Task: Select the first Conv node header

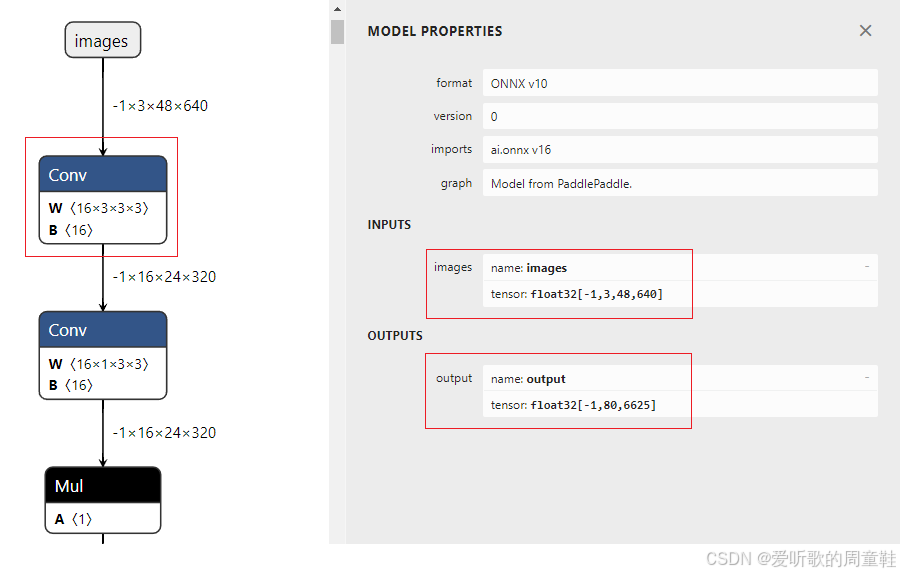Action: [103, 174]
